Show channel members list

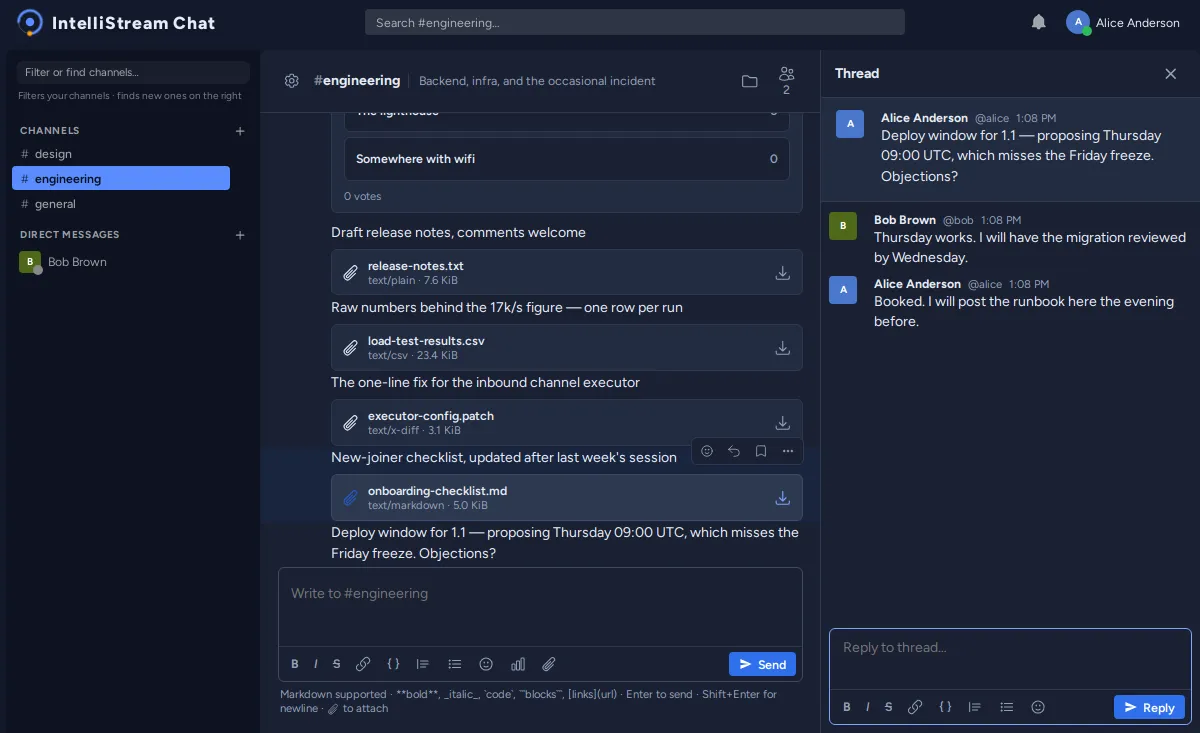786,81
